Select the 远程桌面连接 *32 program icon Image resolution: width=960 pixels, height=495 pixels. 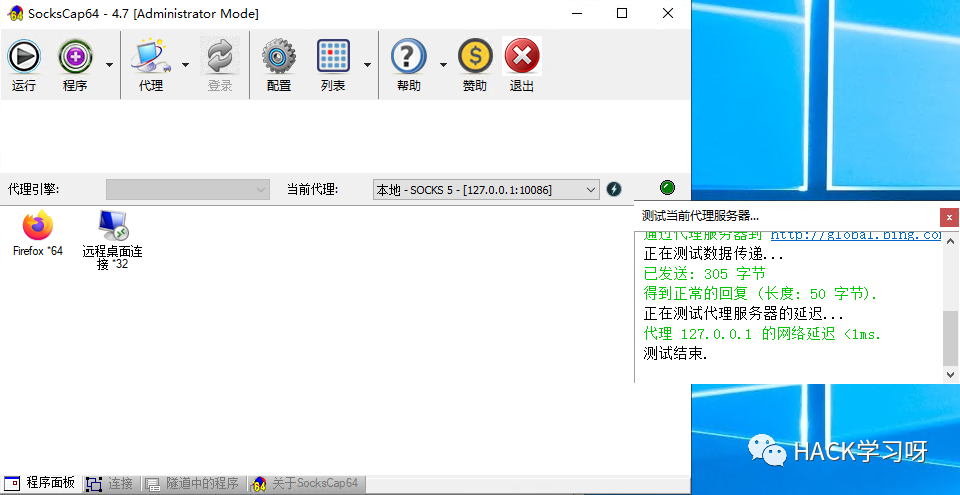tap(113, 240)
